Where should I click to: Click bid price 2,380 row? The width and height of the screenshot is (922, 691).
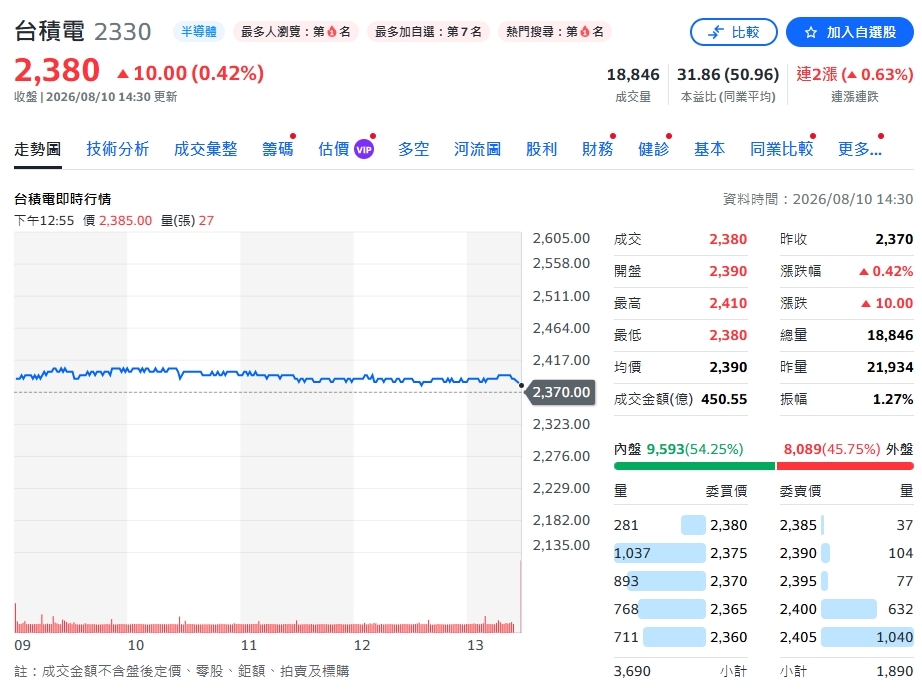(x=680, y=525)
